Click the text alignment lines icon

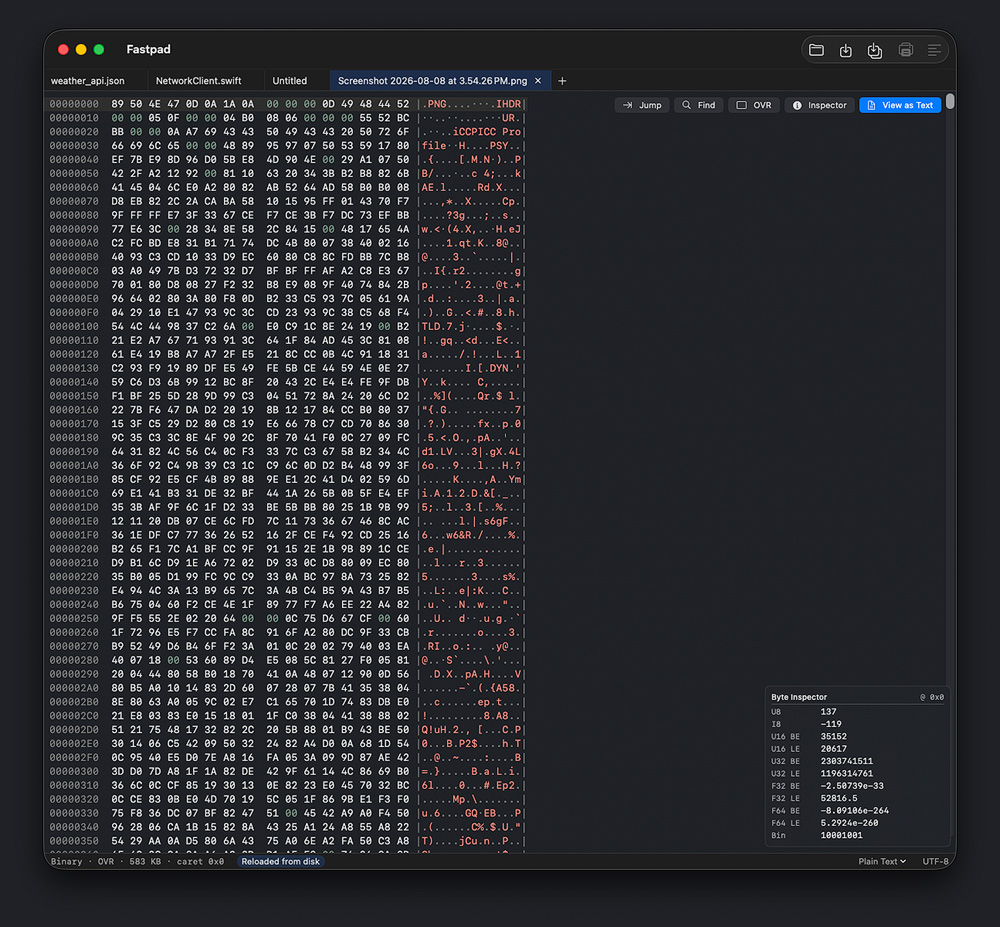(x=934, y=50)
